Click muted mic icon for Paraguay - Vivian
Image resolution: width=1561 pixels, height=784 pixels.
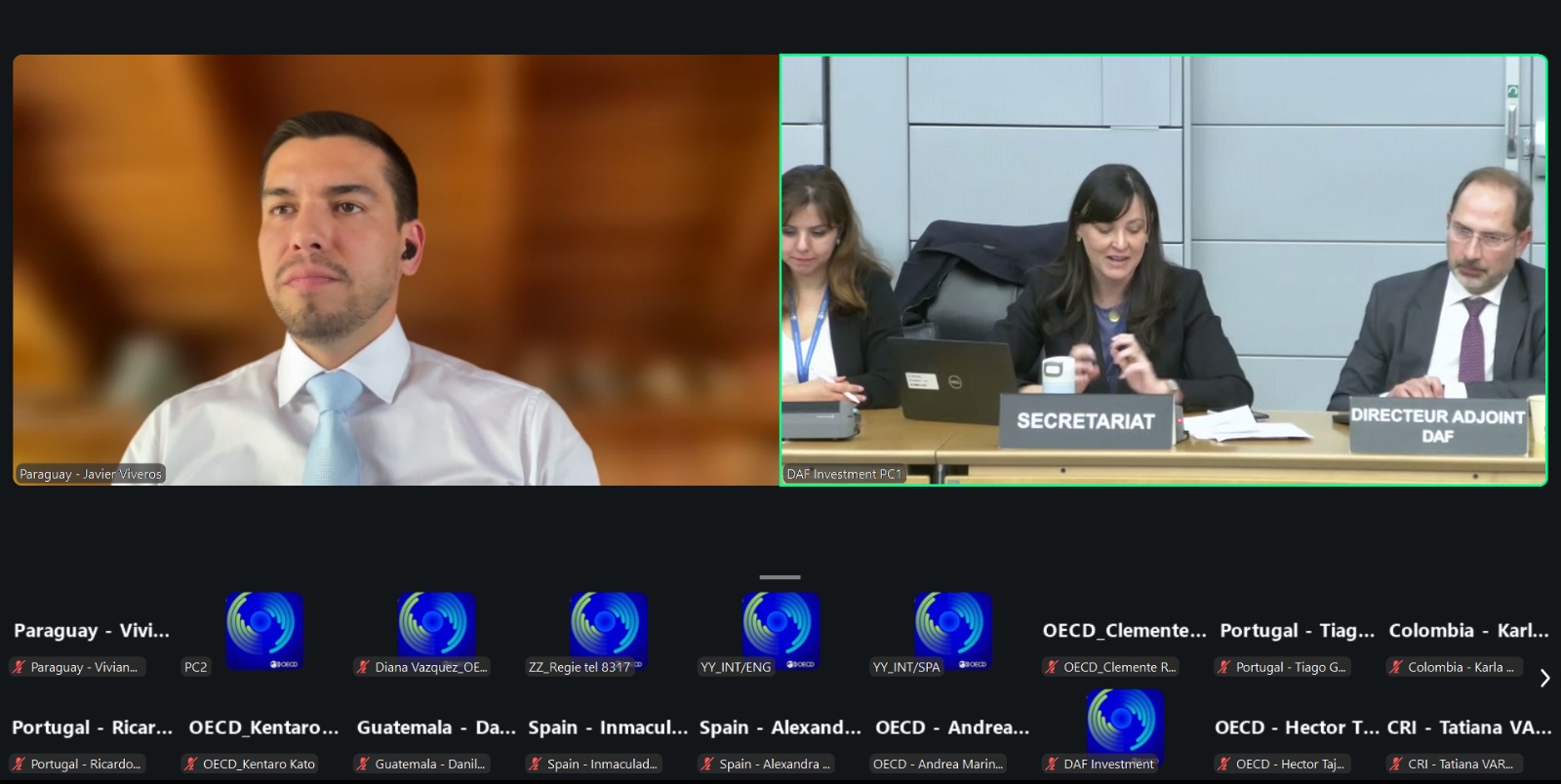point(19,667)
